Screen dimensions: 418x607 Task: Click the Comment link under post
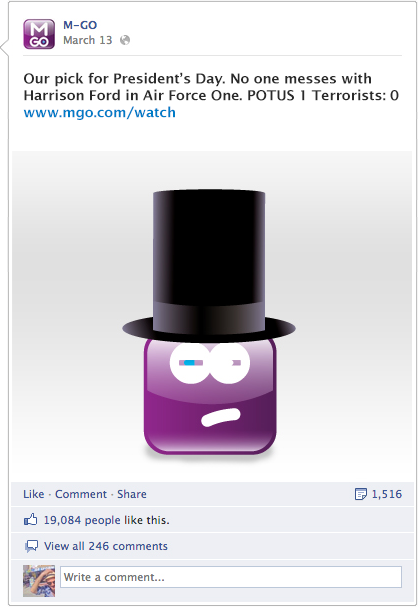(81, 494)
